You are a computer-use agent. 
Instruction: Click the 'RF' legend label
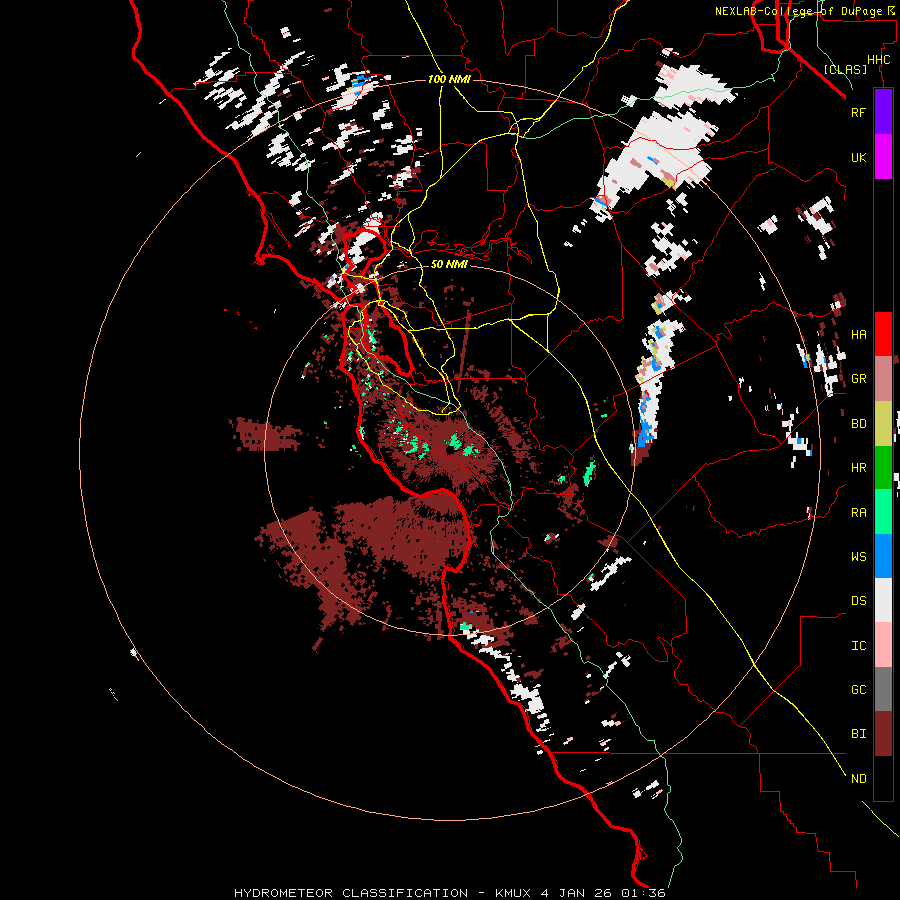point(858,112)
